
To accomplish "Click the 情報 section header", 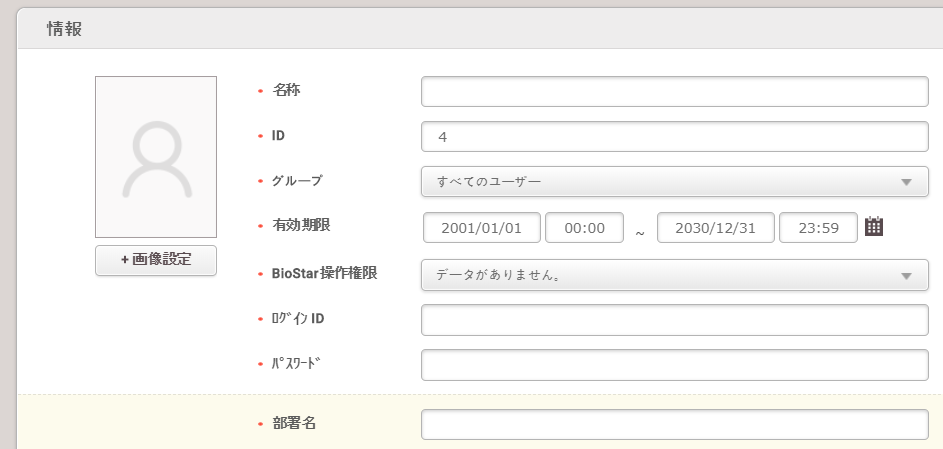I will pyautogui.click(x=64, y=29).
